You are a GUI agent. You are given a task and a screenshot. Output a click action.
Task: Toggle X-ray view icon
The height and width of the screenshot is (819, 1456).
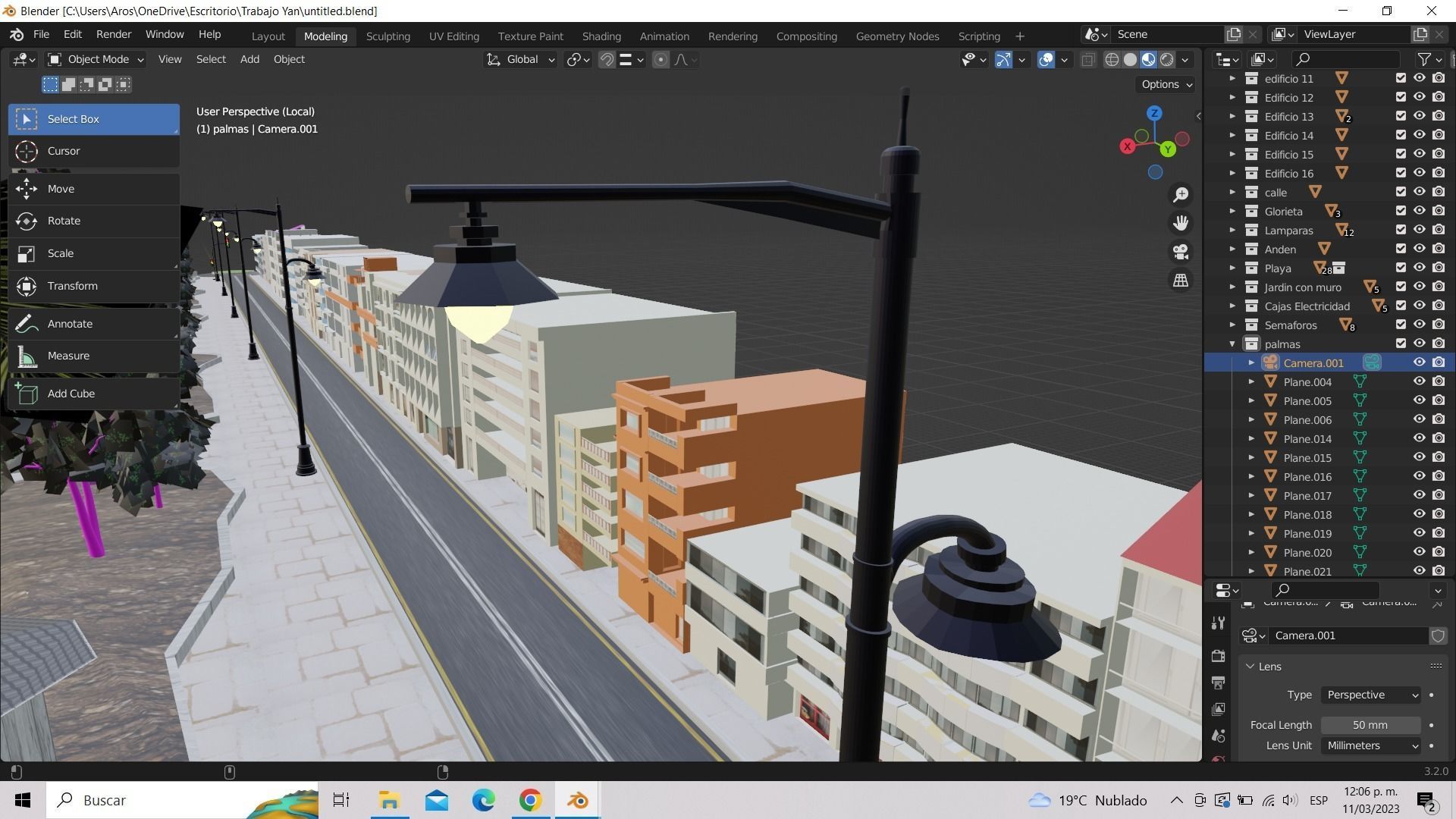[x=1087, y=60]
